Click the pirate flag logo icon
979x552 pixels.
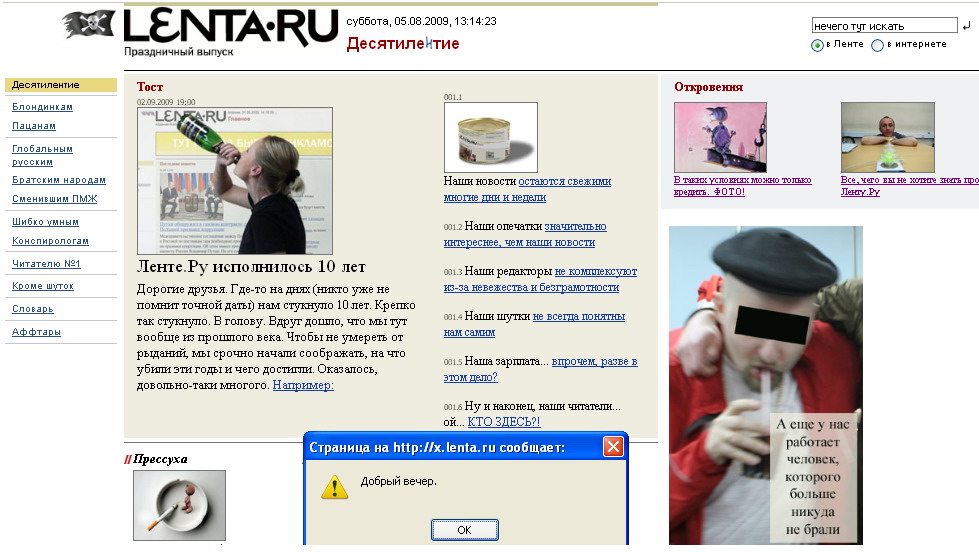89,24
